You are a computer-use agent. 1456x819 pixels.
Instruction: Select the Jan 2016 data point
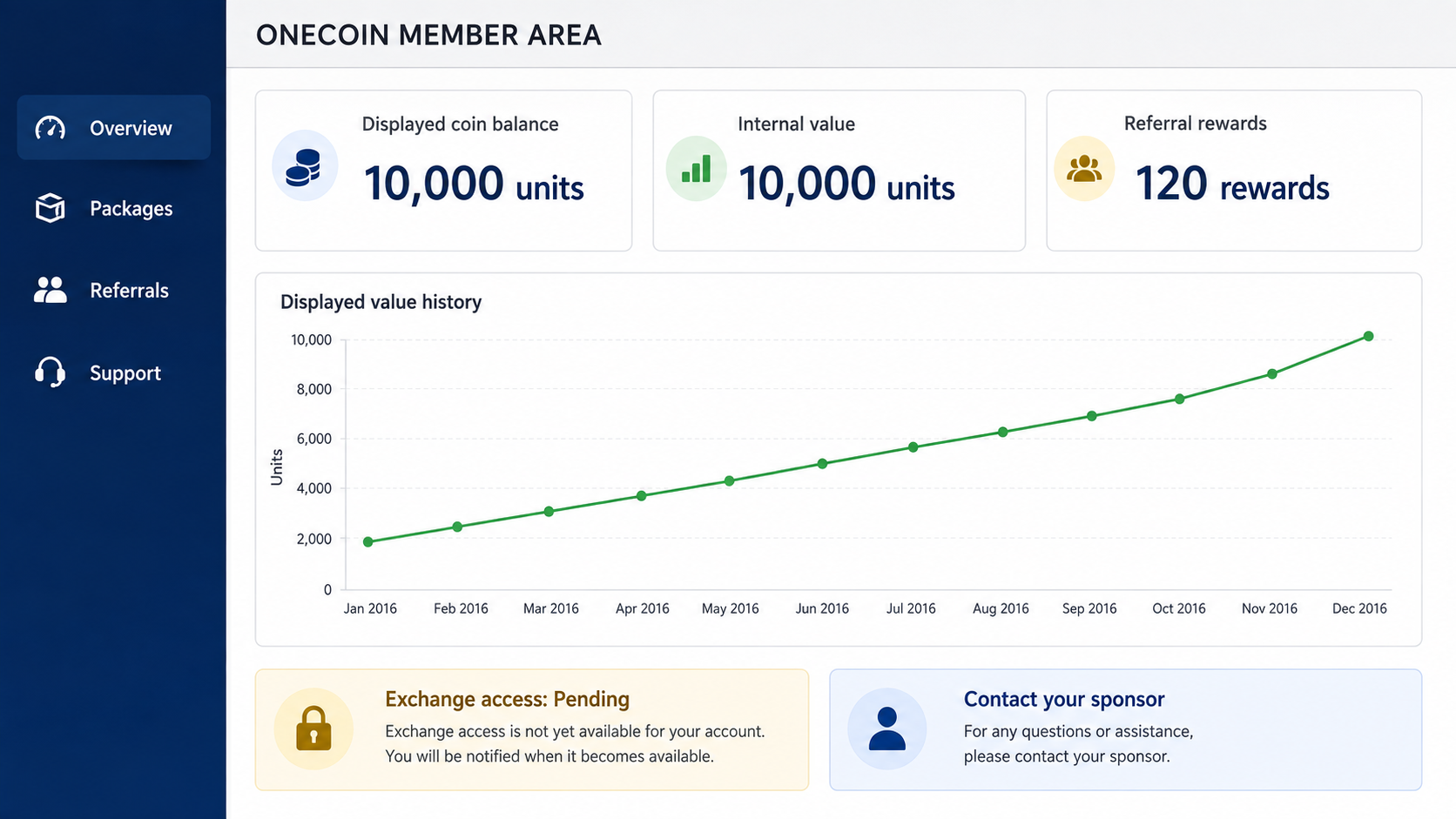368,541
